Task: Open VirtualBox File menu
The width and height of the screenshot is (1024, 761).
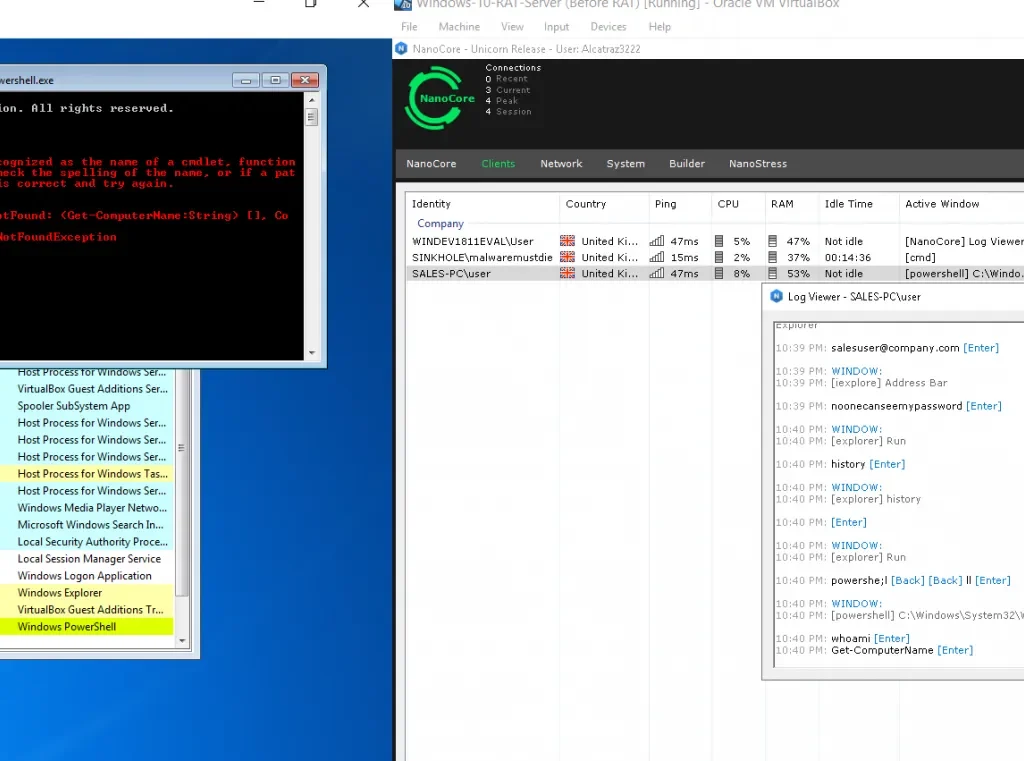Action: [x=409, y=27]
